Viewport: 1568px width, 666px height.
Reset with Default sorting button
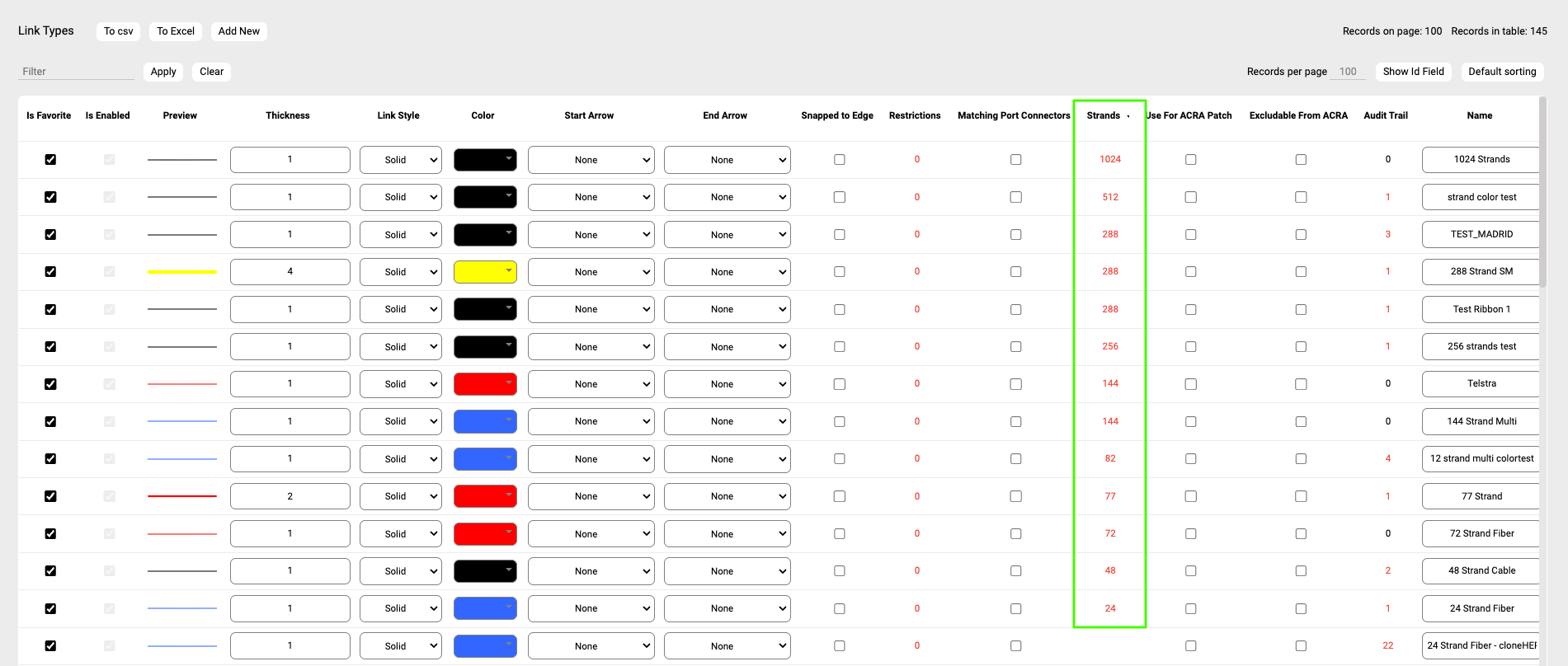pos(1501,72)
